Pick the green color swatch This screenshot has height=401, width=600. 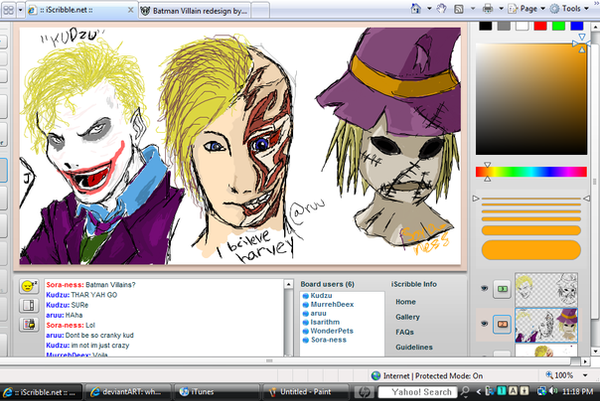[x=559, y=26]
